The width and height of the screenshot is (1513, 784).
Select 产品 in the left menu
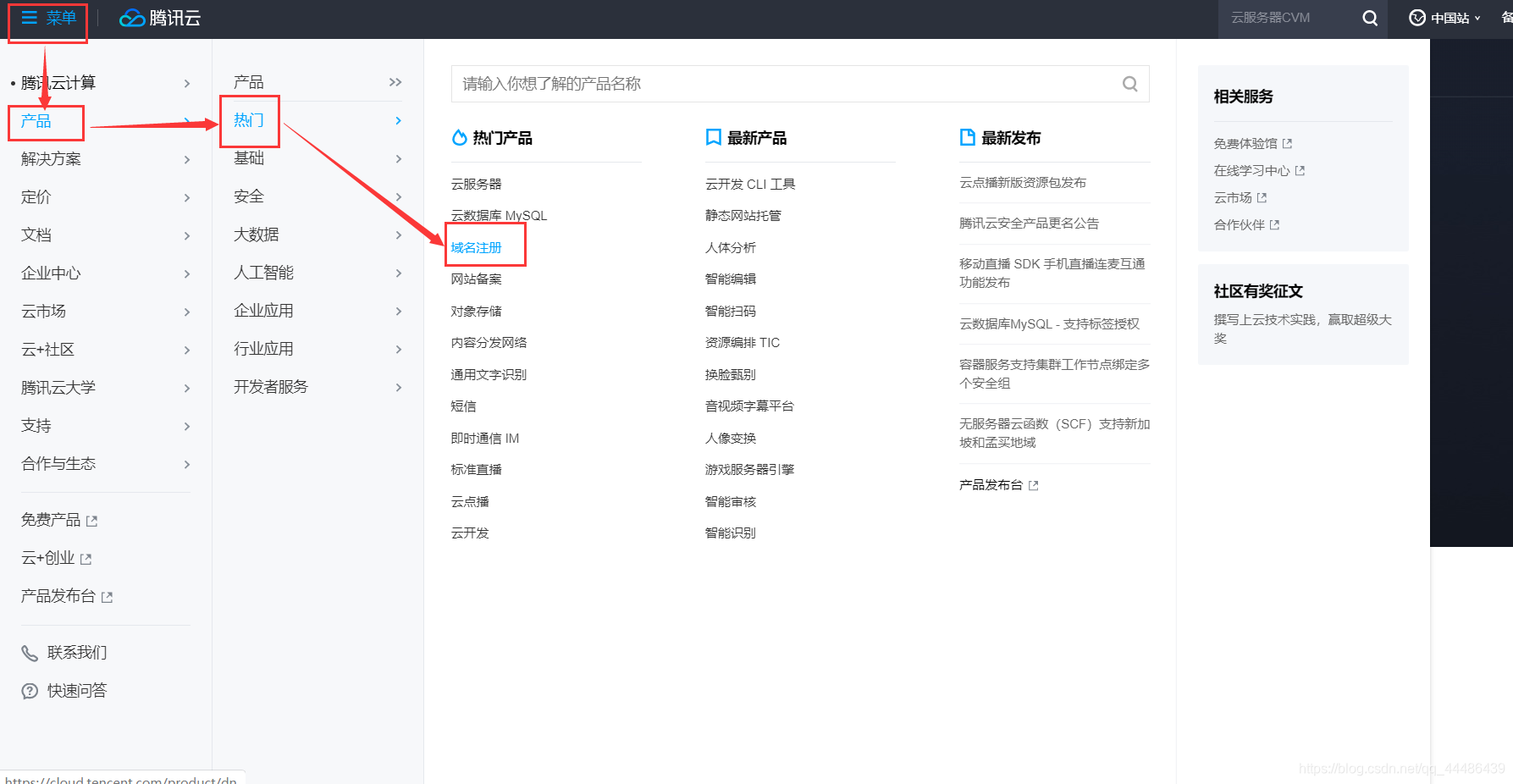tap(36, 121)
